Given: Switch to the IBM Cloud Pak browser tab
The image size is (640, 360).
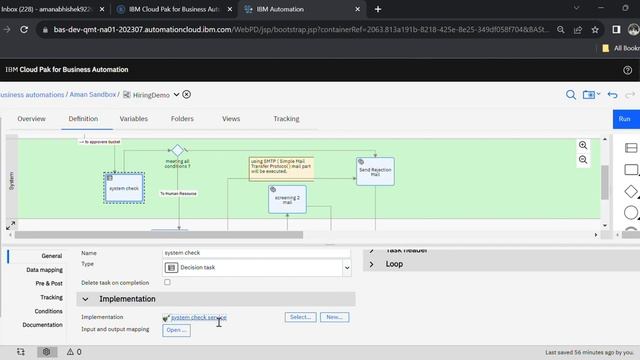Looking at the screenshot, I should pos(175,9).
